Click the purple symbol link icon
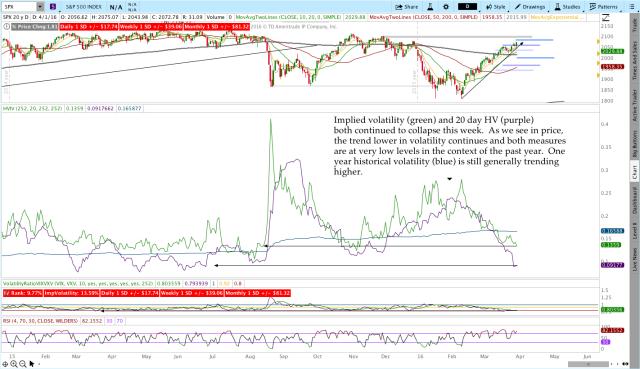 click(x=53, y=7)
